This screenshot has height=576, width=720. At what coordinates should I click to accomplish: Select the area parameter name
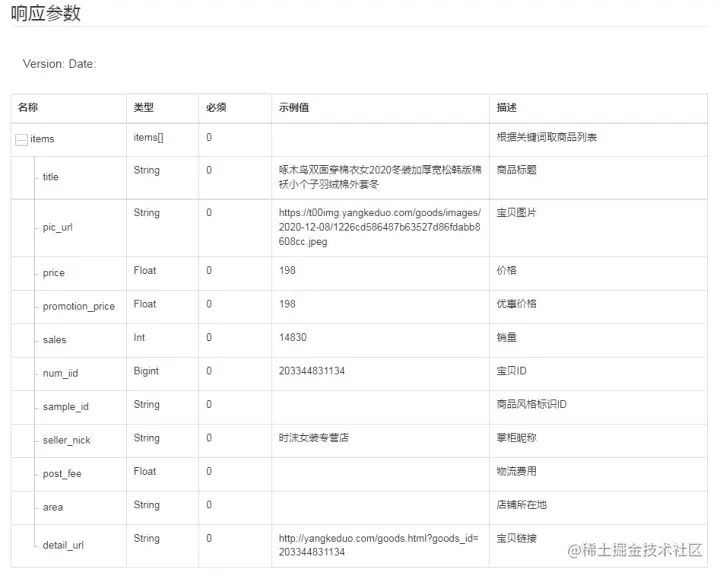(53, 508)
